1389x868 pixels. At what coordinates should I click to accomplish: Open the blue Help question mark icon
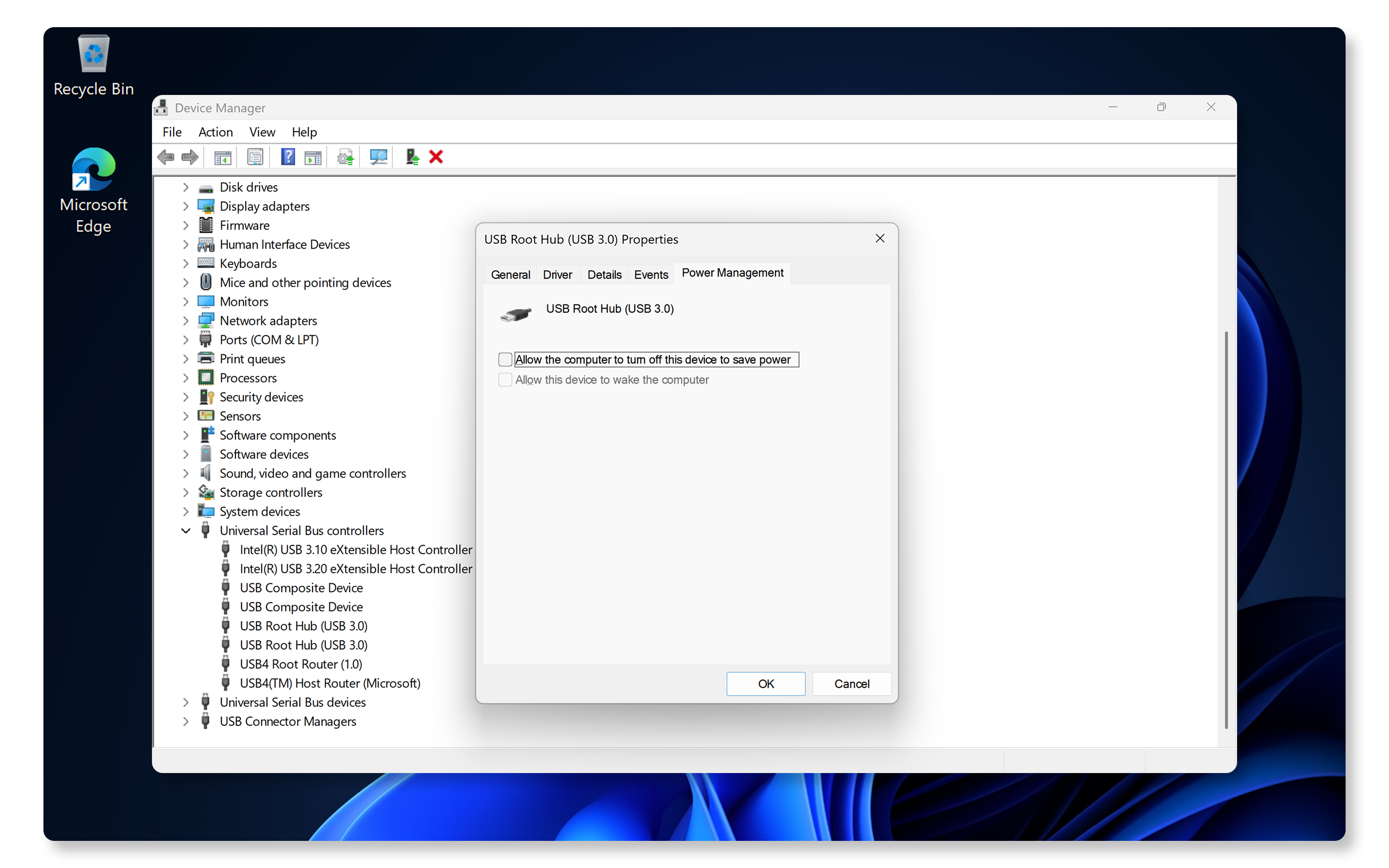point(288,157)
